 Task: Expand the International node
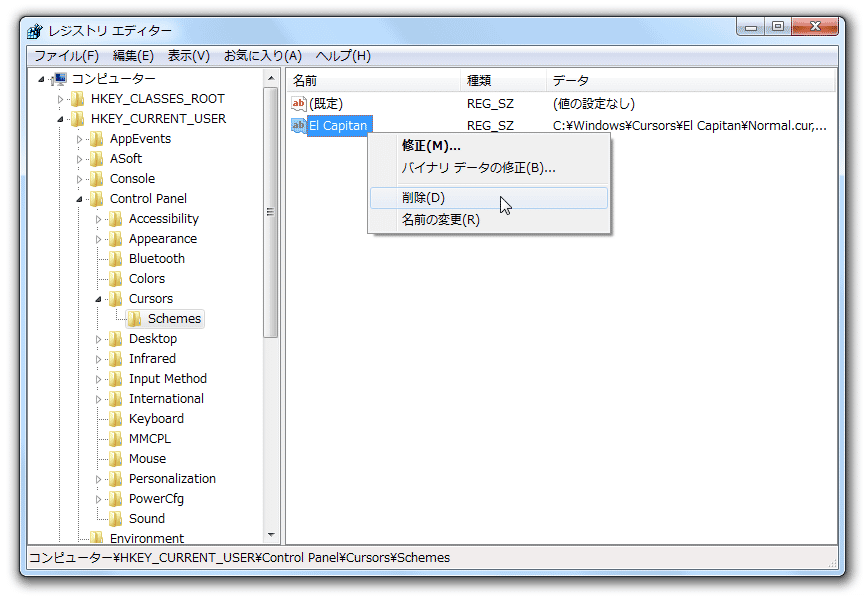(98, 399)
